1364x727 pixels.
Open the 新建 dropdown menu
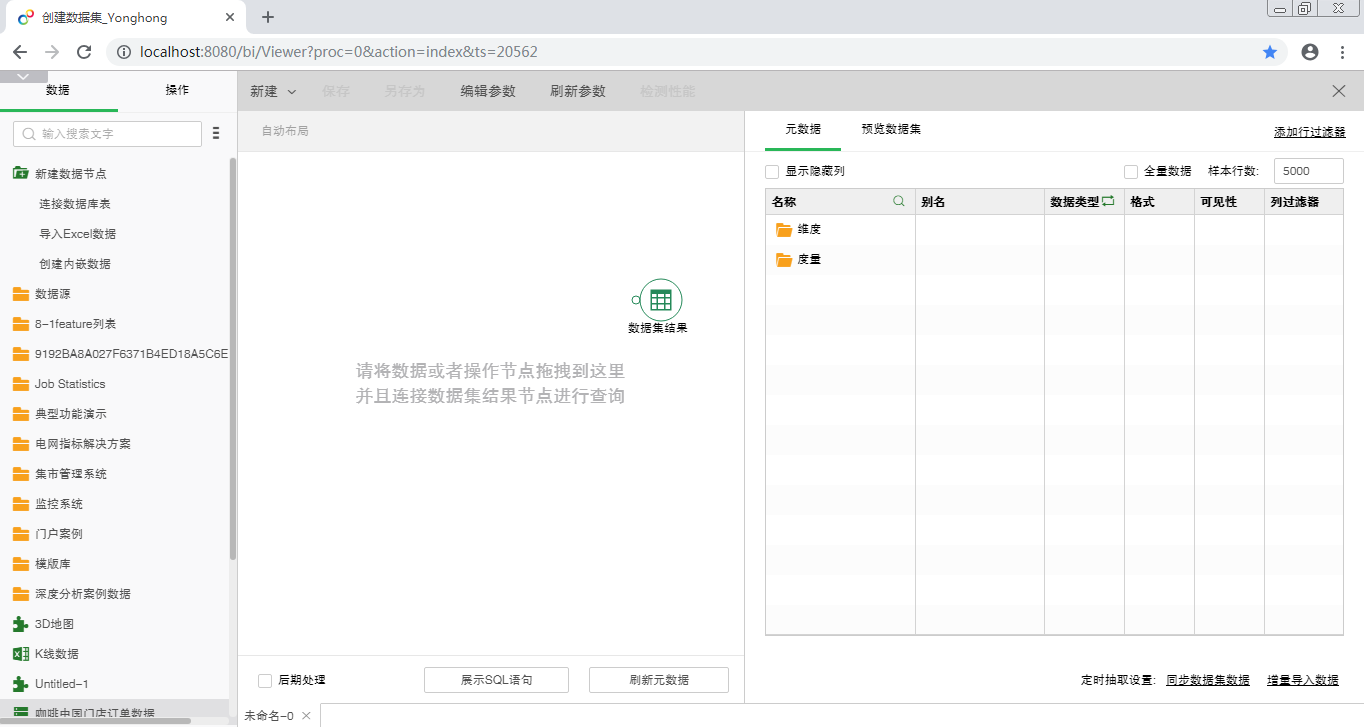tap(271, 91)
